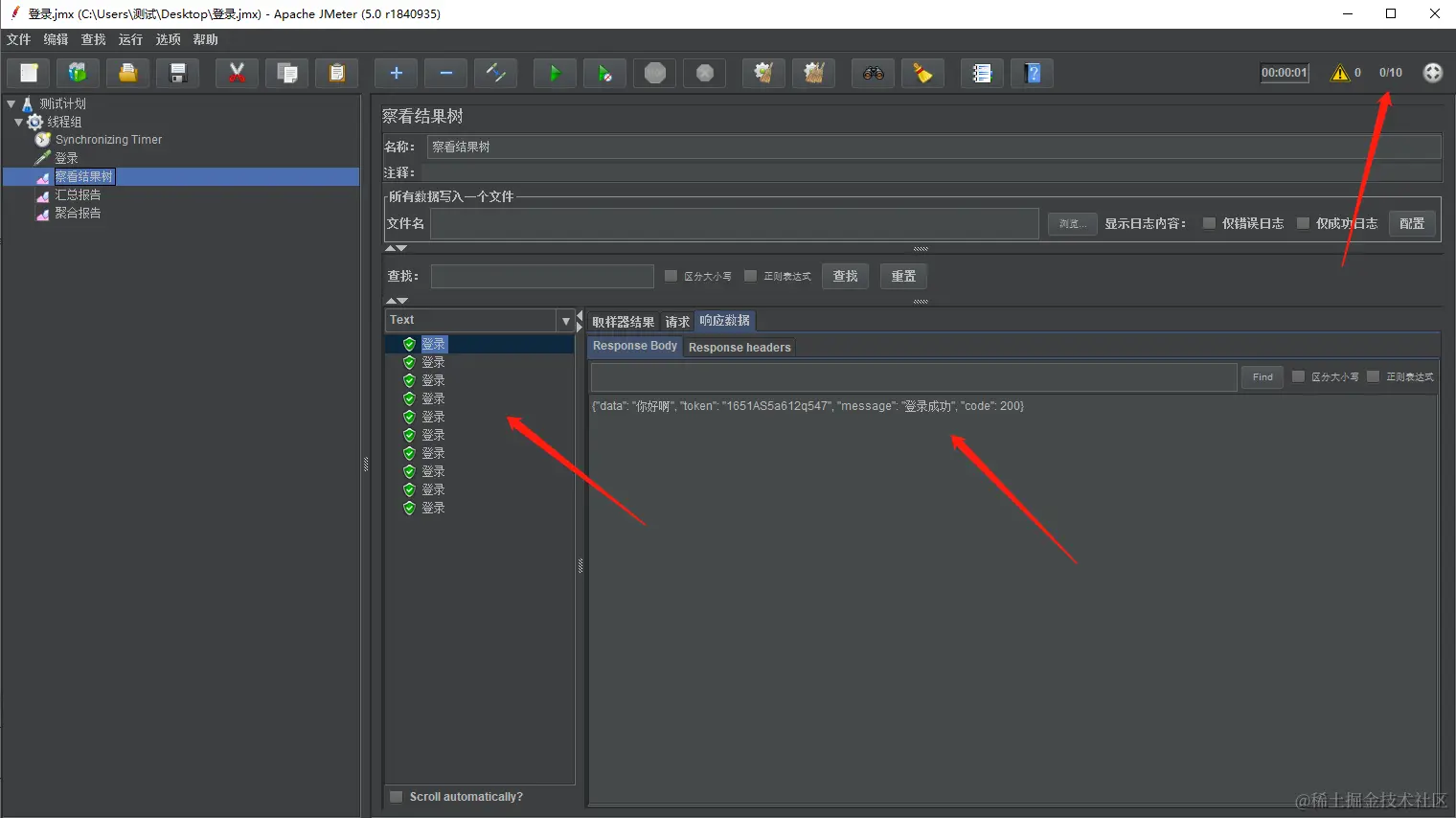Open the Function Helper dialog icon
This screenshot has height=818, width=1456.
click(983, 73)
